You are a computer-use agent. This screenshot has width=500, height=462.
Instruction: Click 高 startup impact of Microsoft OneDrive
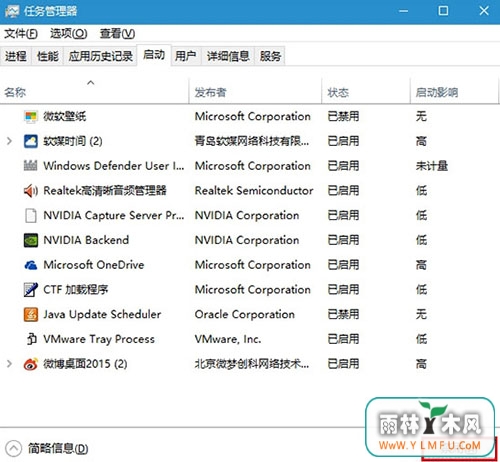click(421, 265)
